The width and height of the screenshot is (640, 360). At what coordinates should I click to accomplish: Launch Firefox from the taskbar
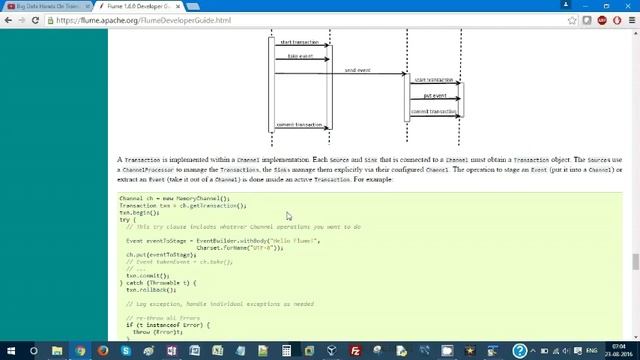click(x=103, y=351)
